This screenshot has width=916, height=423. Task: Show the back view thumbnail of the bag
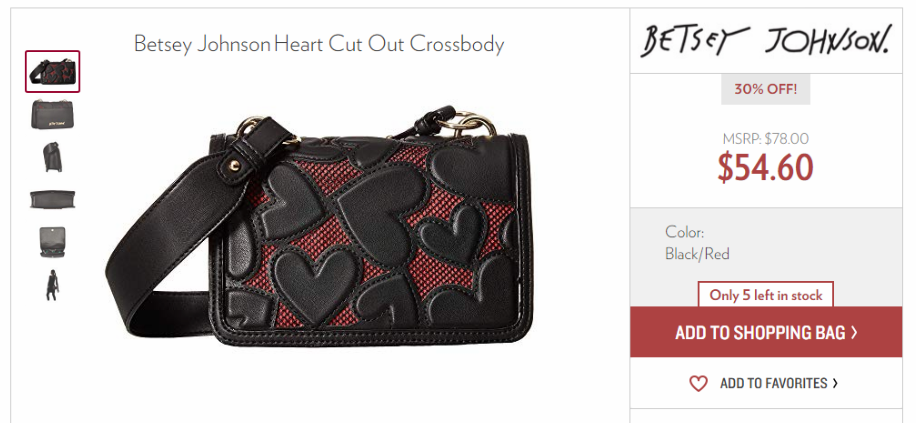click(x=53, y=115)
